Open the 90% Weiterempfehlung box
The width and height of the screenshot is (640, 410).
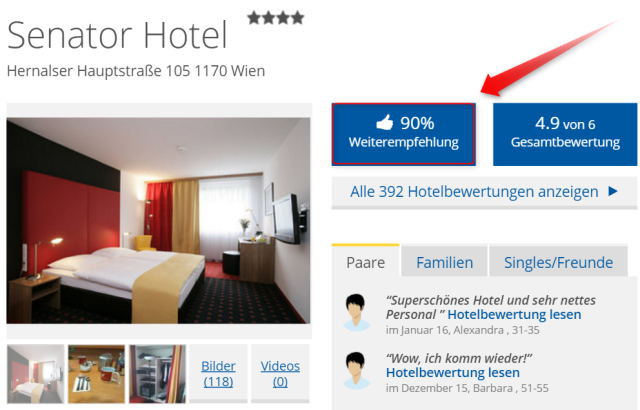(404, 134)
